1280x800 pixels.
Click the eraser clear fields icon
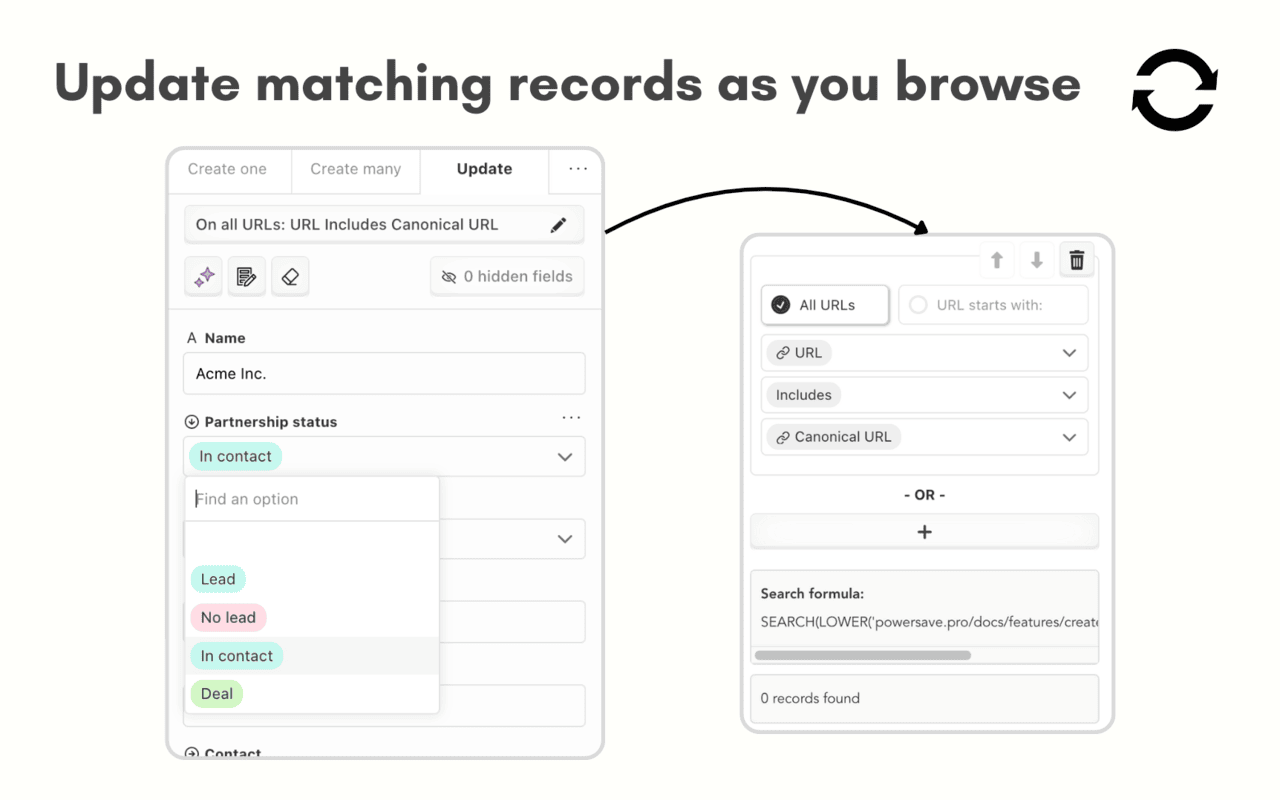coord(290,277)
